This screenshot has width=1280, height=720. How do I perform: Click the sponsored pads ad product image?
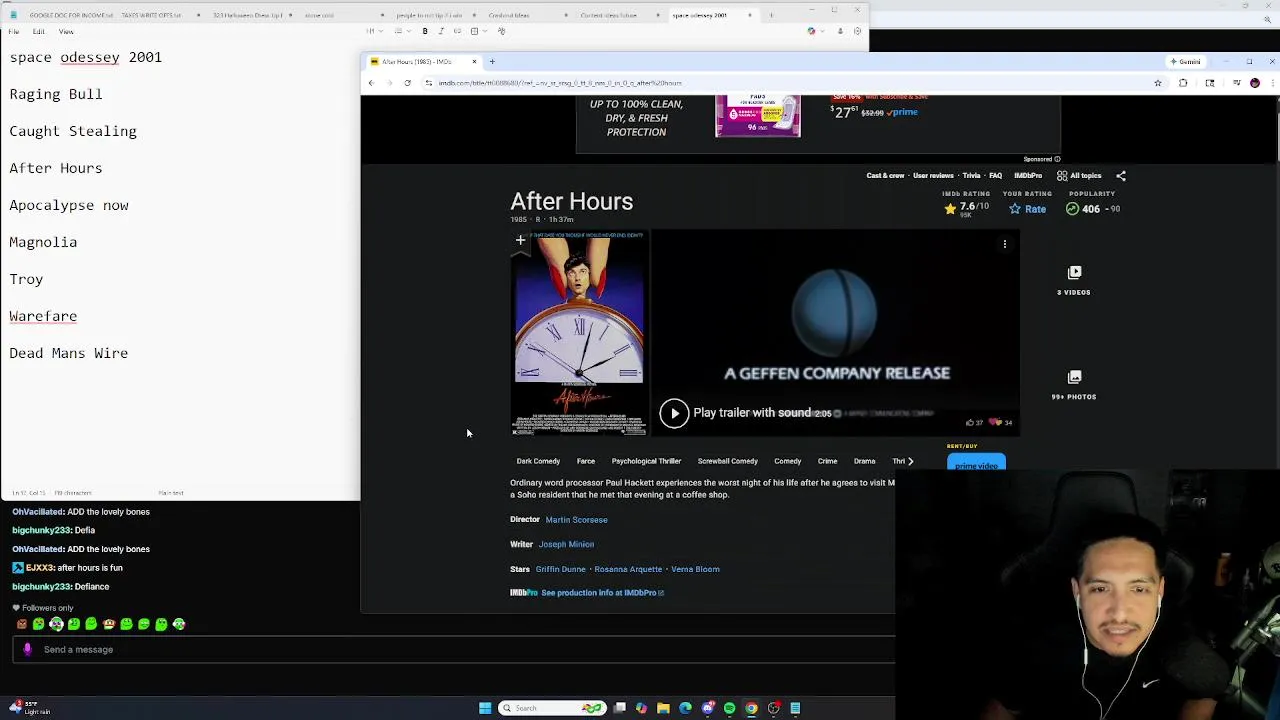click(758, 115)
